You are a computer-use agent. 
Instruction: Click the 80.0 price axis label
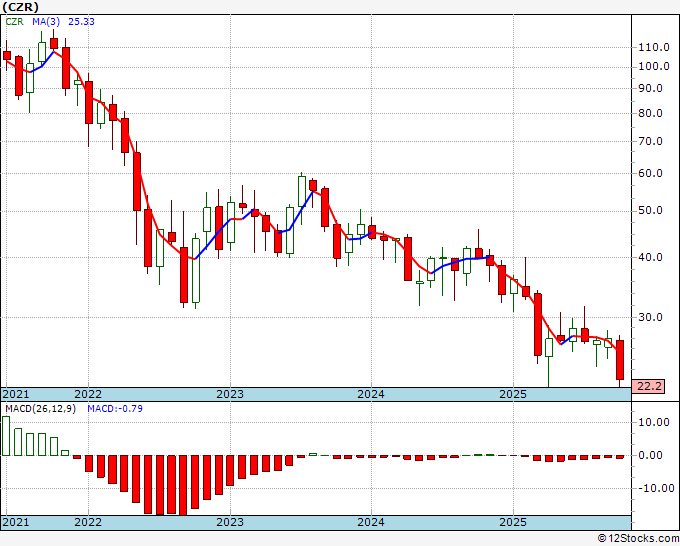(651, 114)
